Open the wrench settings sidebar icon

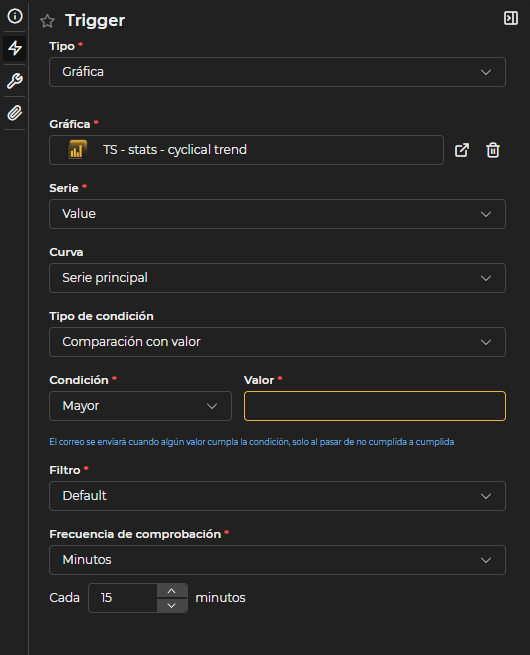[15, 81]
